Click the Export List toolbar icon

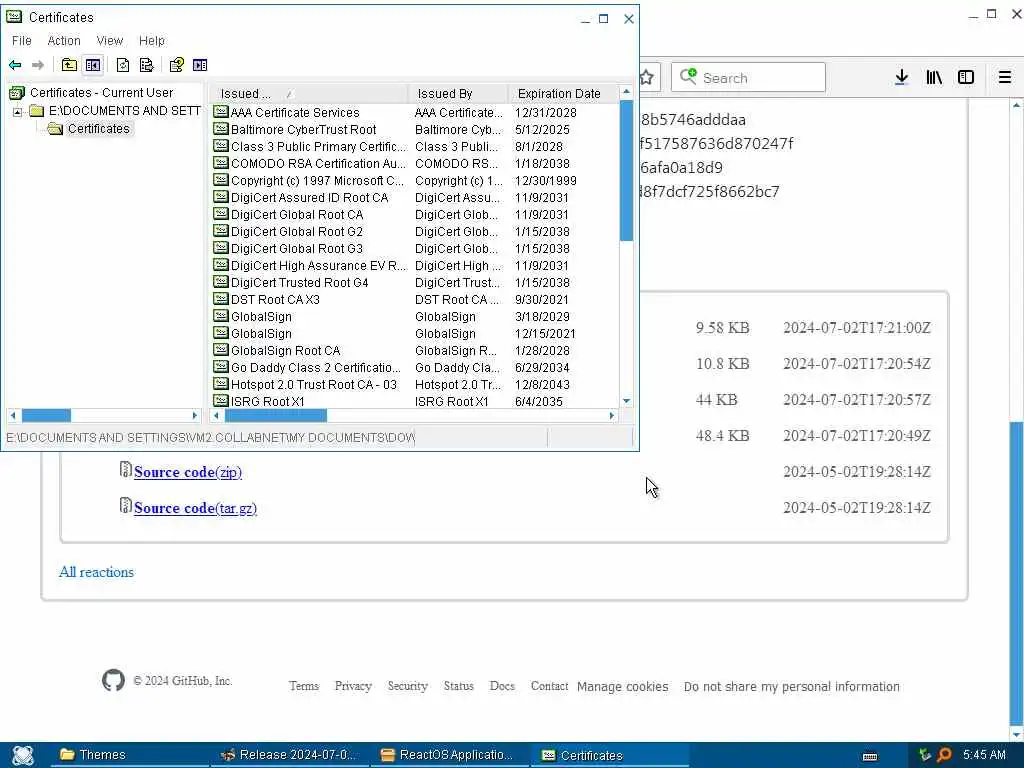pos(146,65)
